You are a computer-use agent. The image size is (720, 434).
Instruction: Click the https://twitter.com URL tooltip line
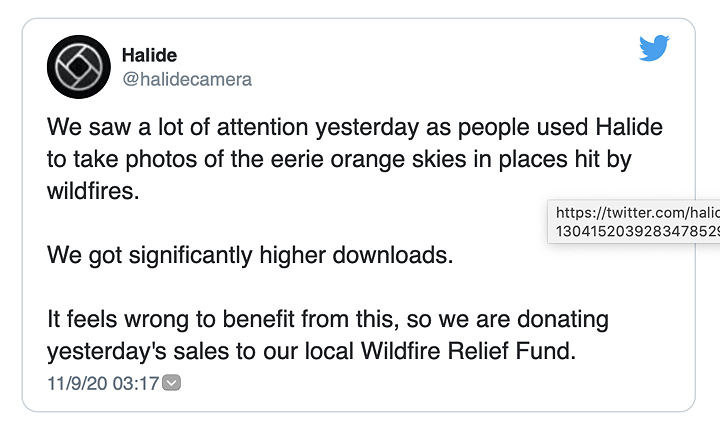point(637,213)
